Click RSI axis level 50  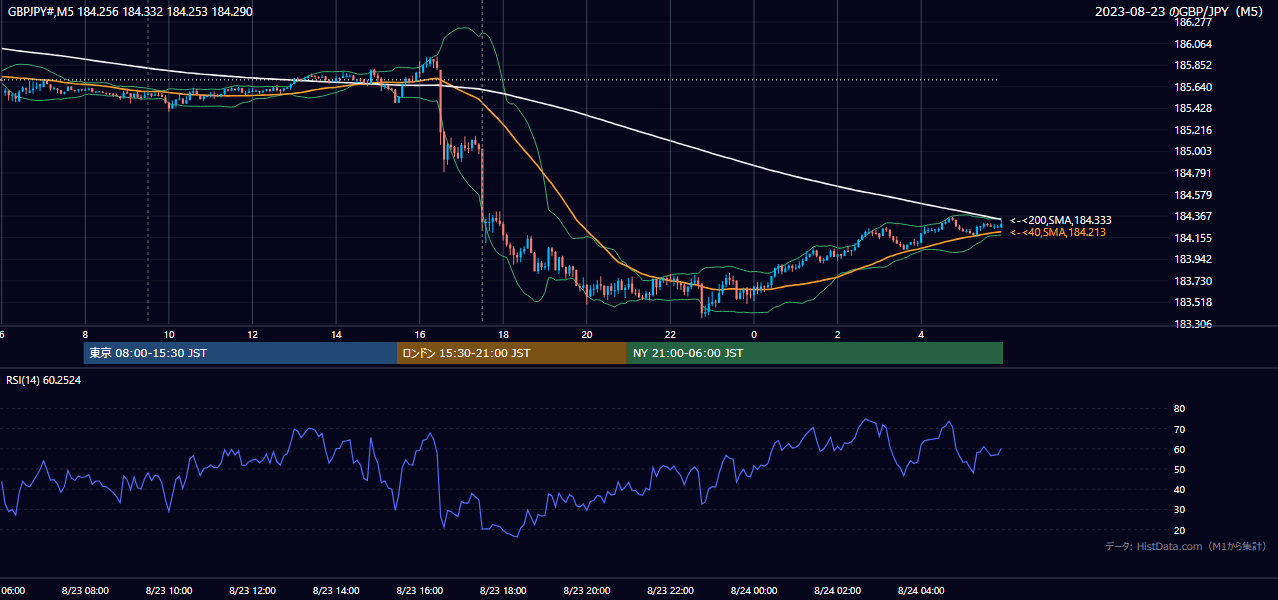pyautogui.click(x=1179, y=469)
